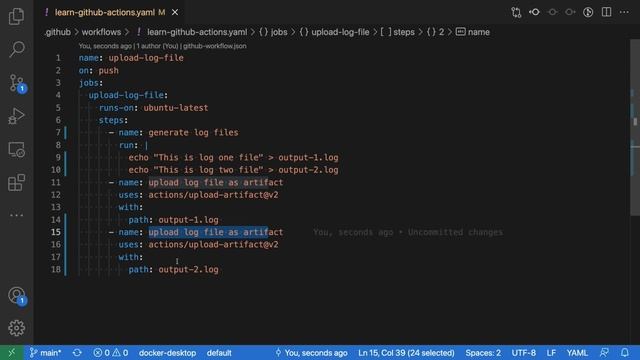640x360 pixels.
Task: Click 'ubuntu-latest' text on line 5
Action: pos(176,108)
